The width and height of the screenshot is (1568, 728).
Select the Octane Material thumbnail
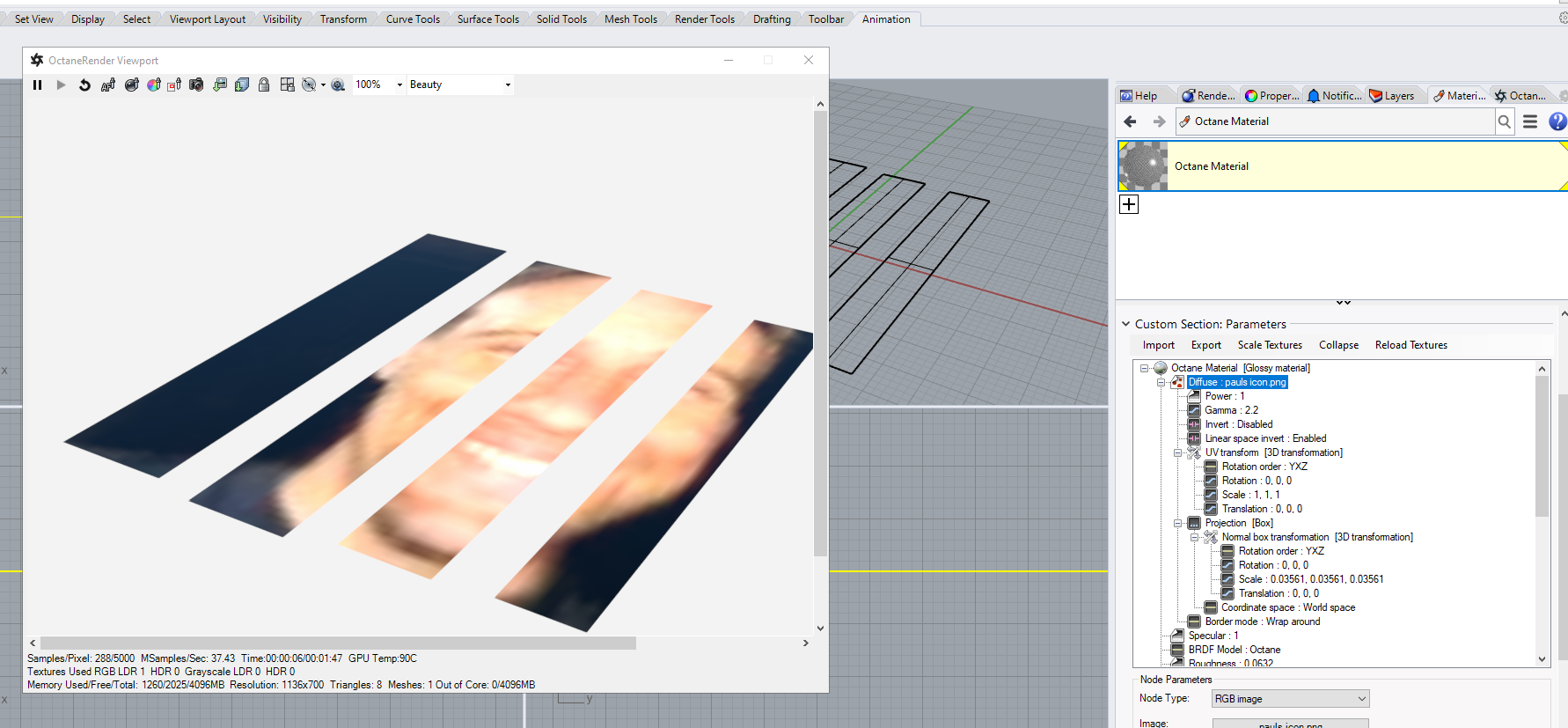point(1142,165)
